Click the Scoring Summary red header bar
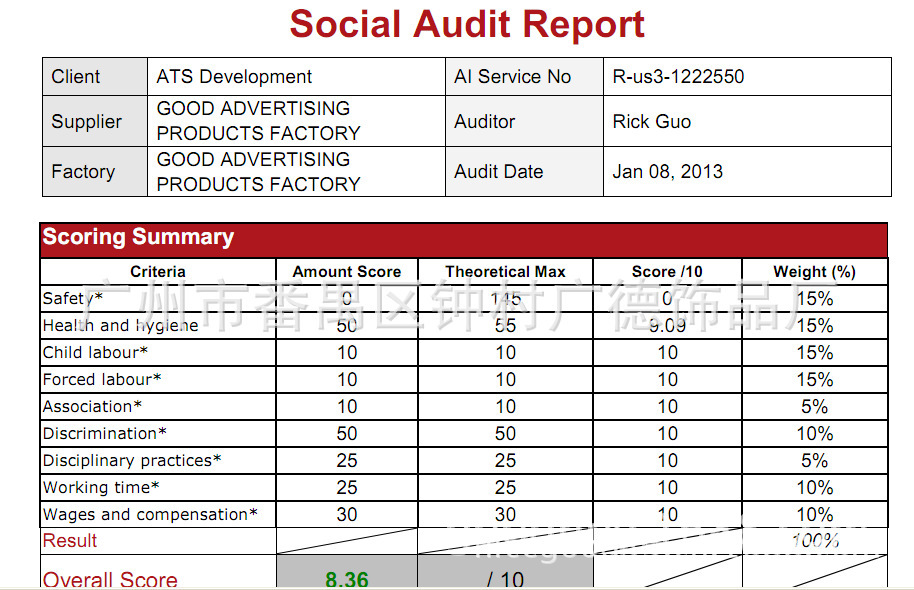The height and width of the screenshot is (590, 914). 463,238
